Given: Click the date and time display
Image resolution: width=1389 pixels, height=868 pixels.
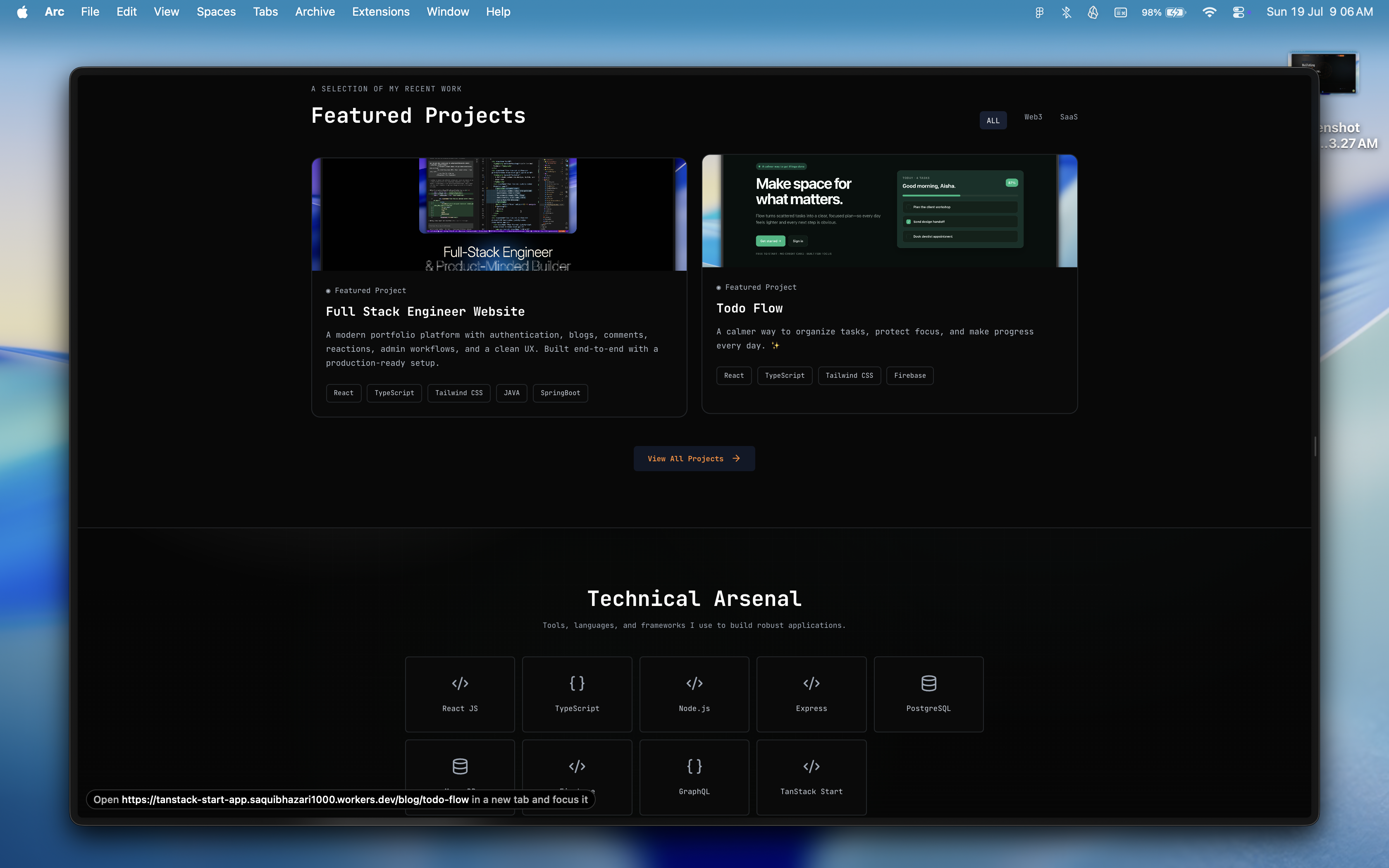Looking at the screenshot, I should point(1320,12).
